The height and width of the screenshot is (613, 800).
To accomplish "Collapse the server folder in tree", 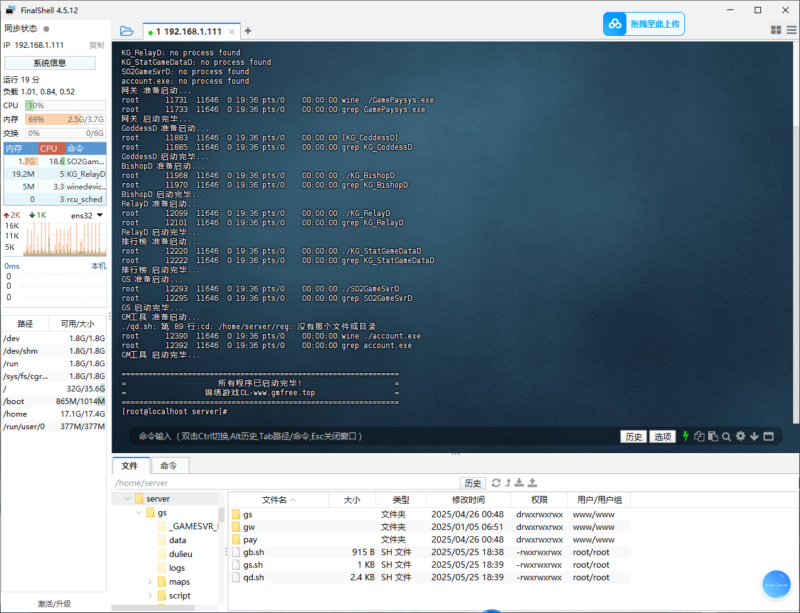I will 126,498.
